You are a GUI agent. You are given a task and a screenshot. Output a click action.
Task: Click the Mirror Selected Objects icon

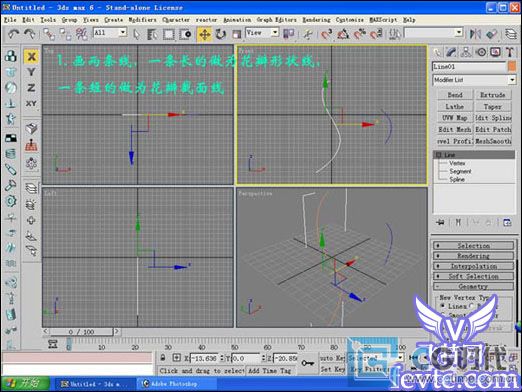tap(475, 34)
